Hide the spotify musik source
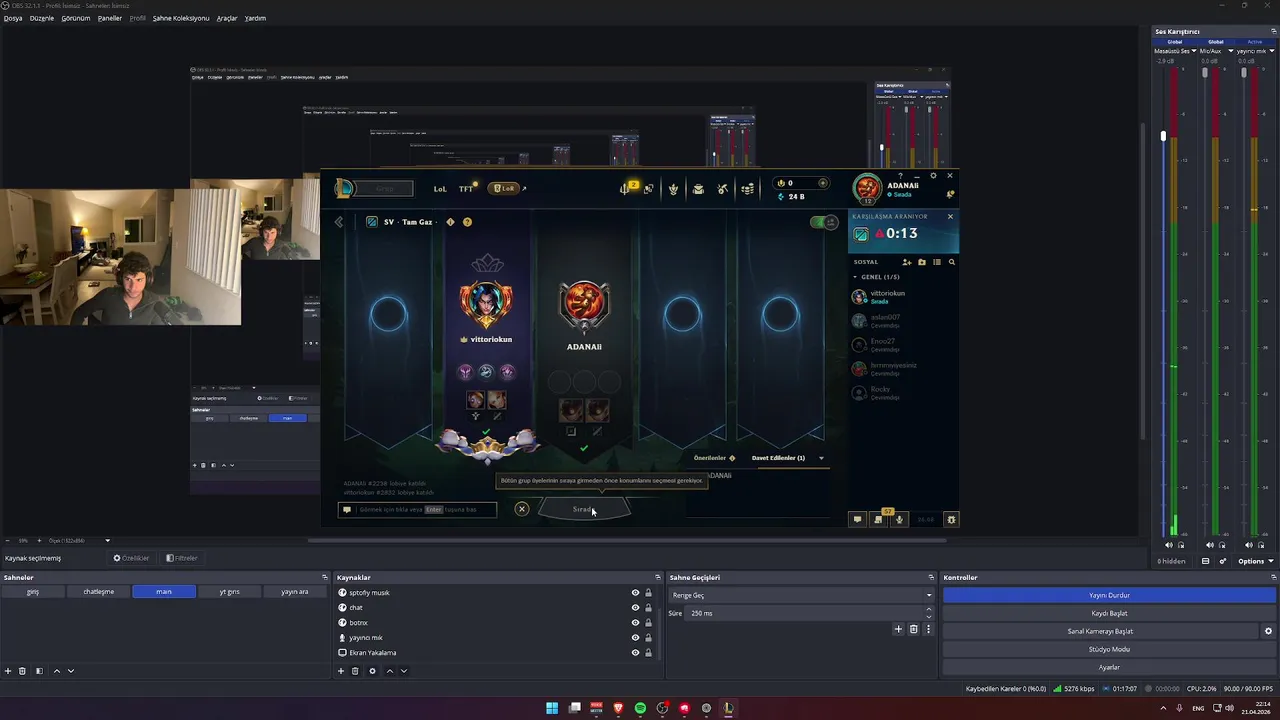 point(635,593)
